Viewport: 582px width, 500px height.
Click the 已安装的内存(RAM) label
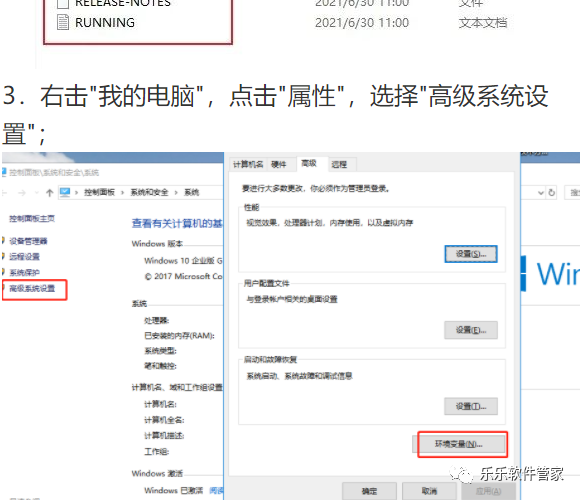coord(179,336)
